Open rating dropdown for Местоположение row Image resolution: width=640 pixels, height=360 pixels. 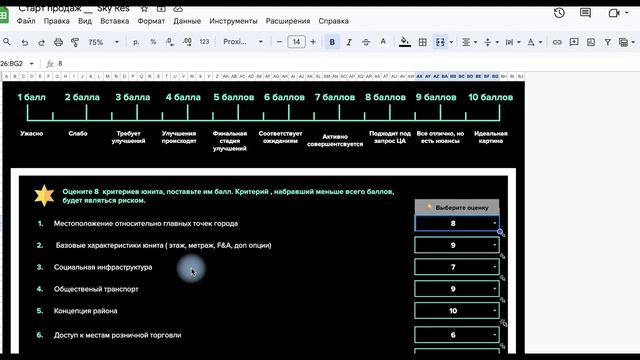[x=495, y=223]
